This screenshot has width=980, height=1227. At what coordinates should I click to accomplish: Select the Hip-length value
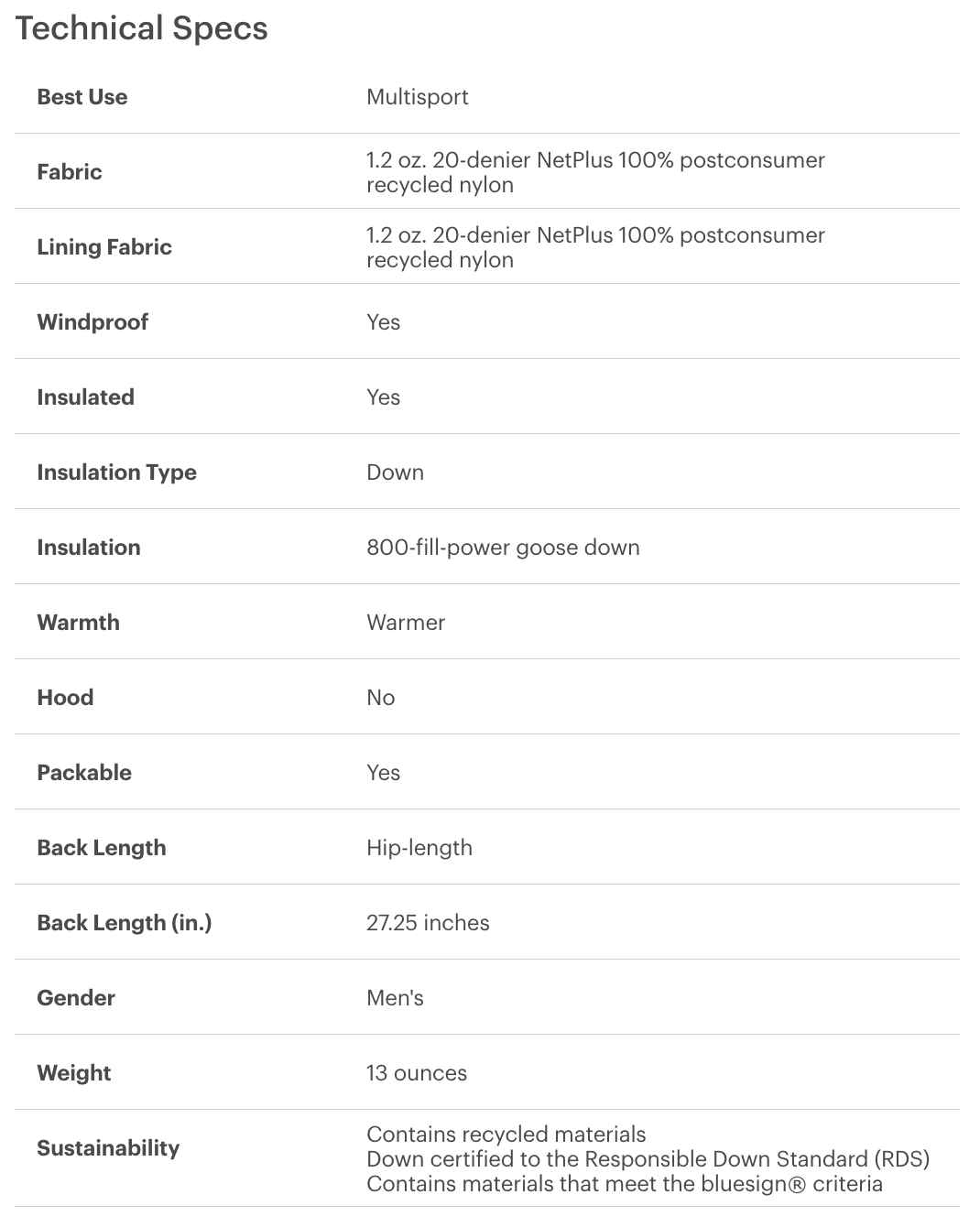(419, 848)
